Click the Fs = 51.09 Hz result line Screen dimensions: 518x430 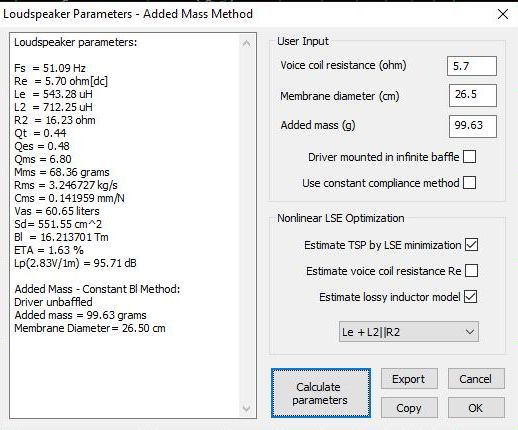(x=50, y=68)
